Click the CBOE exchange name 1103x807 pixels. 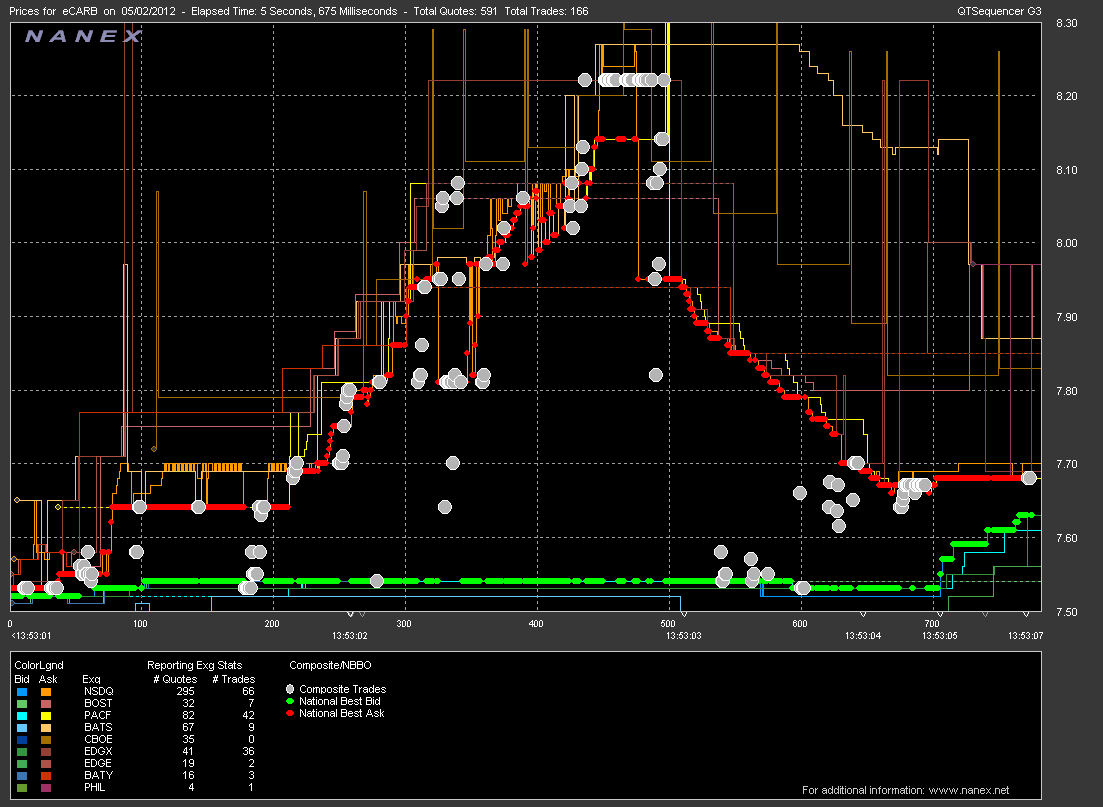[98, 739]
